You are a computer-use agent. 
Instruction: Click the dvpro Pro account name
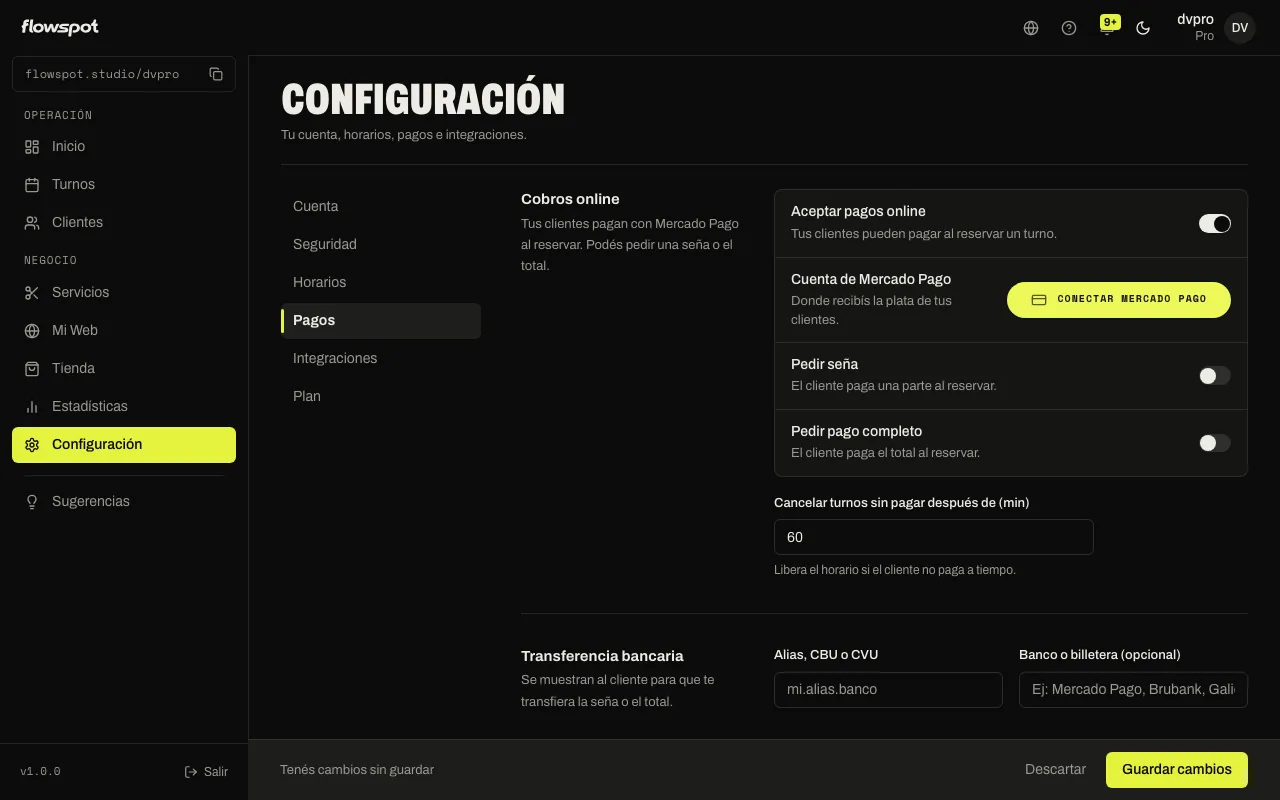(1195, 27)
